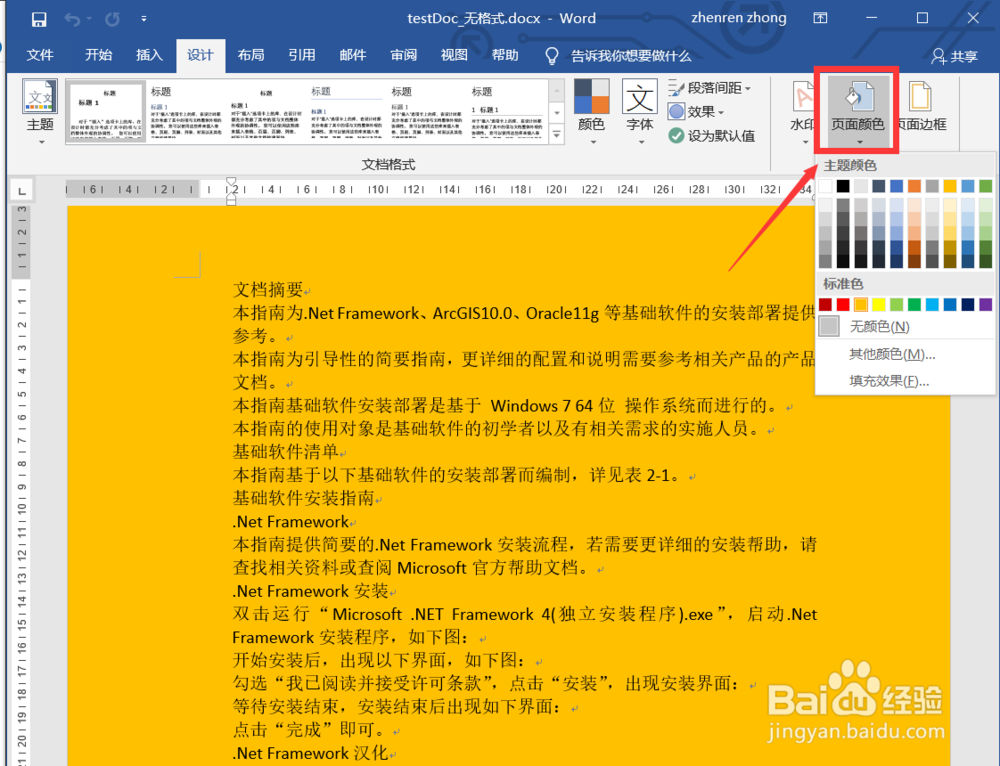Image resolution: width=1000 pixels, height=766 pixels.
Task: Open the 水印 watermark button
Action: (x=802, y=112)
